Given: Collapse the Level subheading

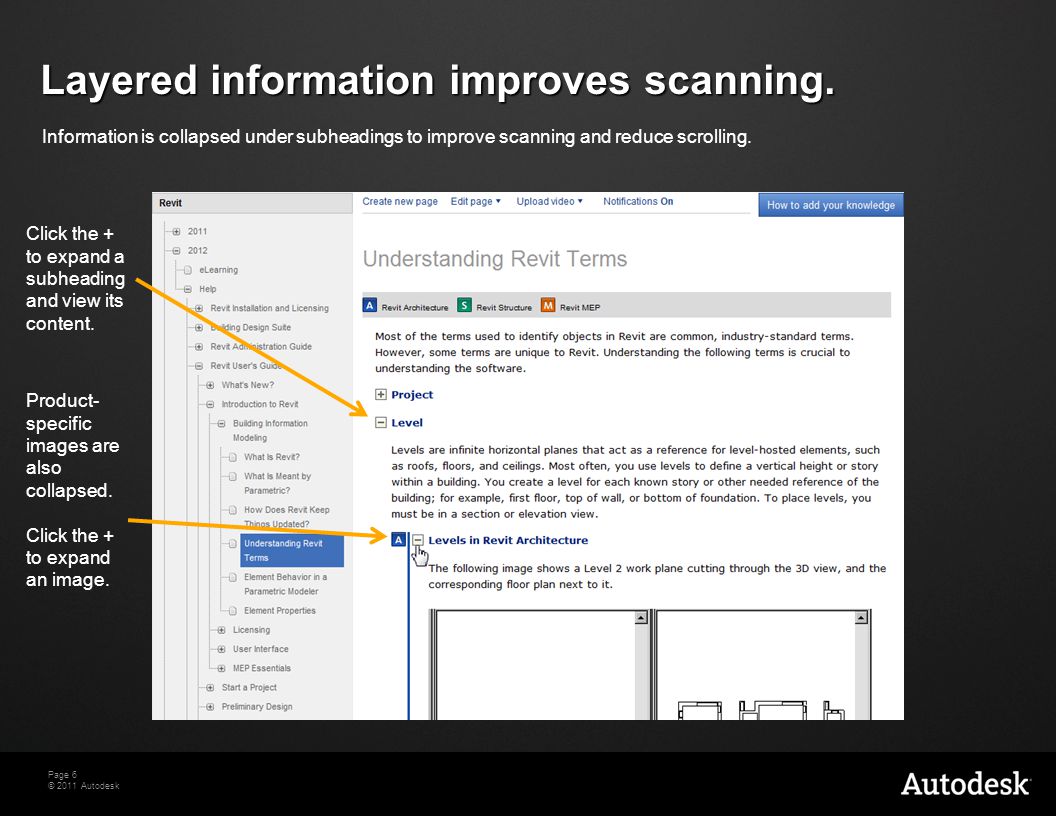Looking at the screenshot, I should (381, 423).
